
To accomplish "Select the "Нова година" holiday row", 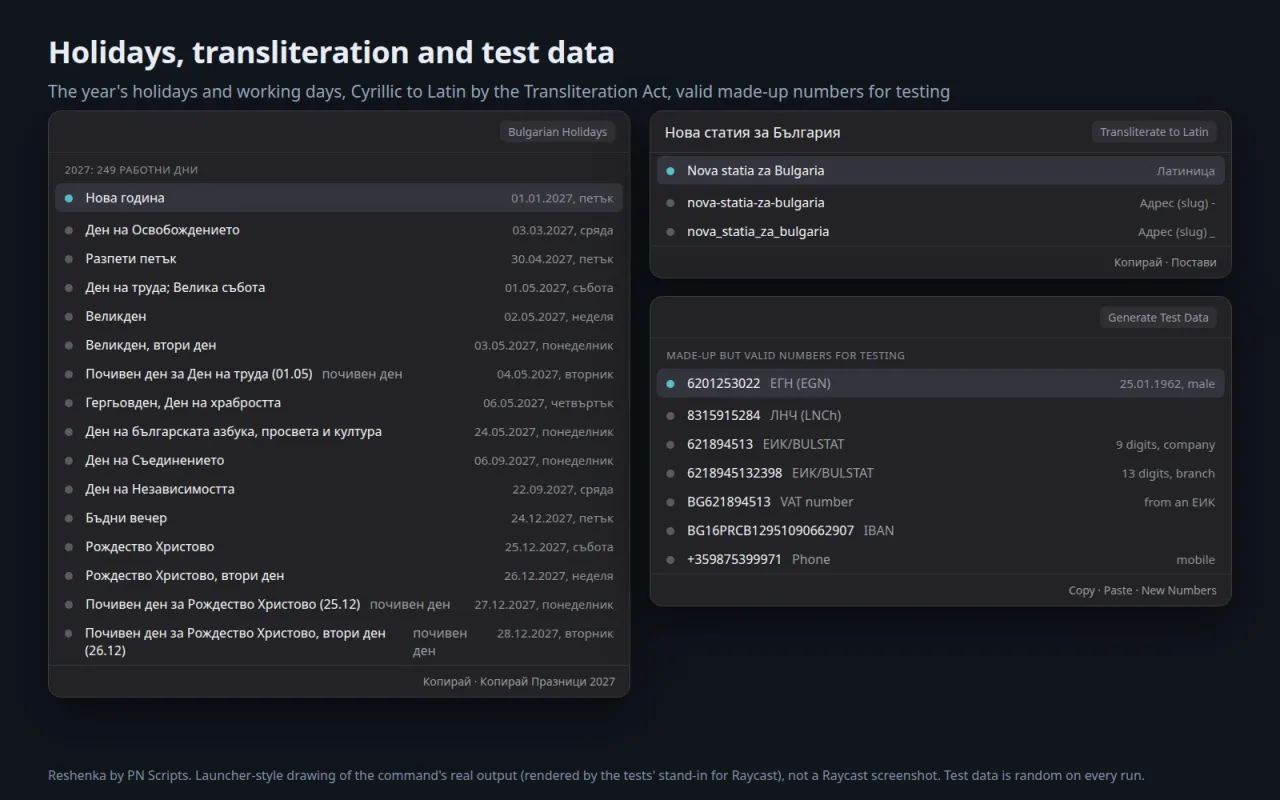I will click(339, 198).
